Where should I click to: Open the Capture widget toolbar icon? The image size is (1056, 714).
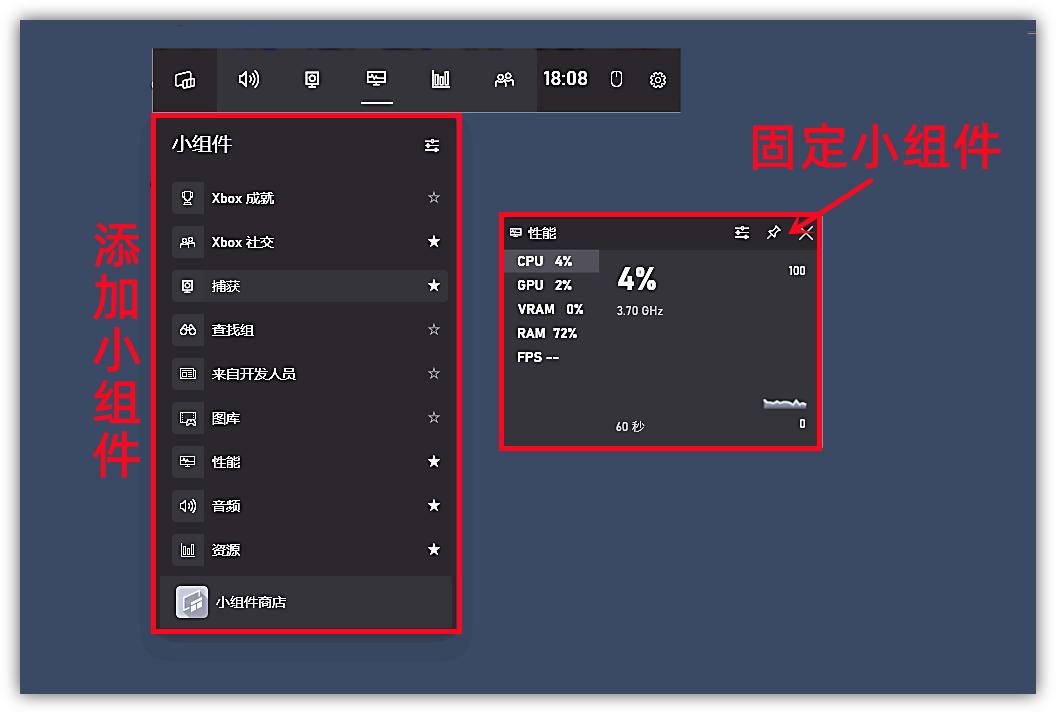coord(311,80)
